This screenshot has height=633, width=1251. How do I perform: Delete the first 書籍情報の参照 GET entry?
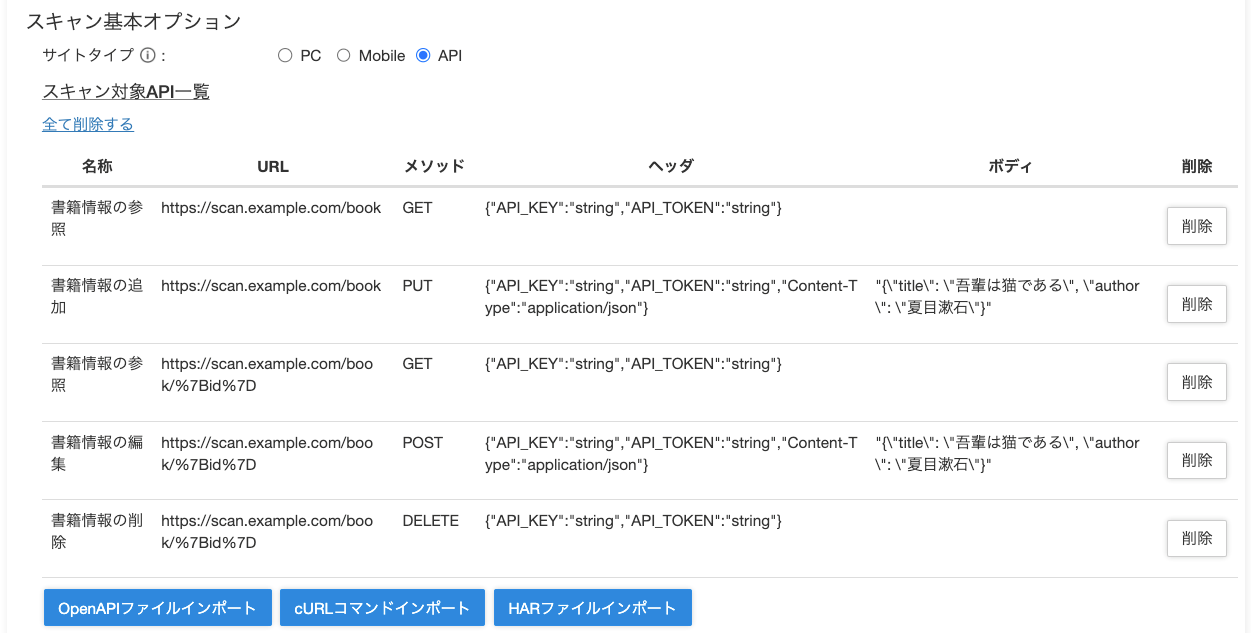pyautogui.click(x=1196, y=225)
